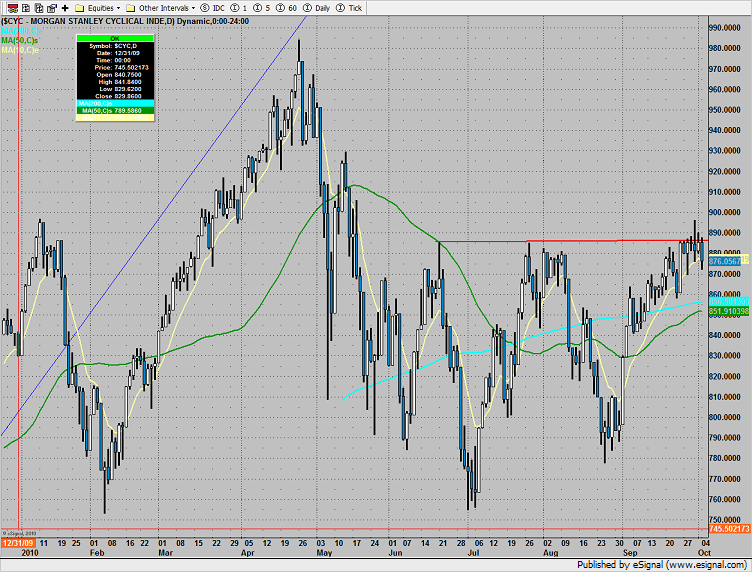Image resolution: width=752 pixels, height=572 pixels.
Task: Click the second toolbar icon with refresh arrows
Action: pos(26,8)
